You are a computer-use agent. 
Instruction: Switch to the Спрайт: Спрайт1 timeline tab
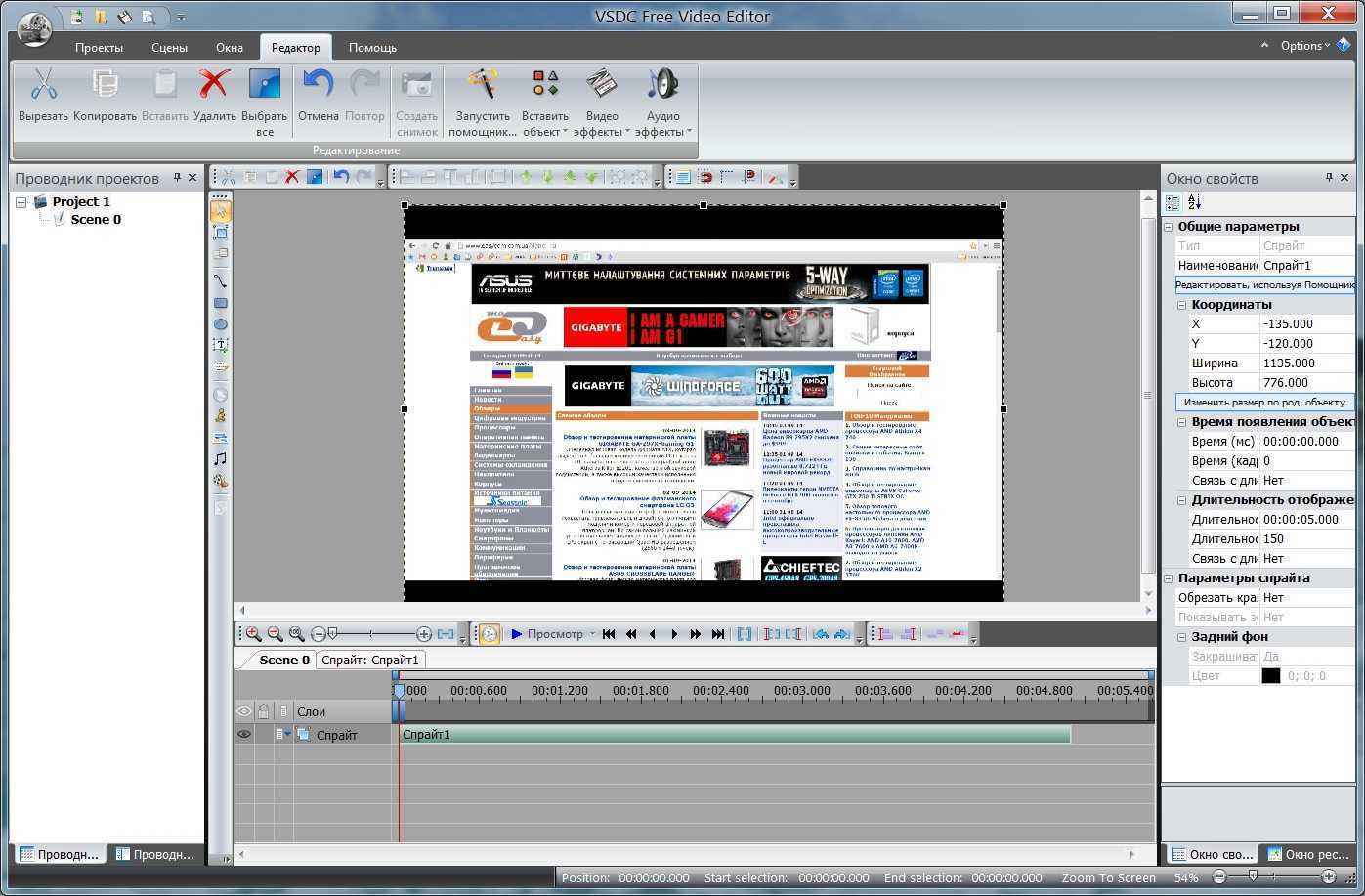(x=370, y=660)
